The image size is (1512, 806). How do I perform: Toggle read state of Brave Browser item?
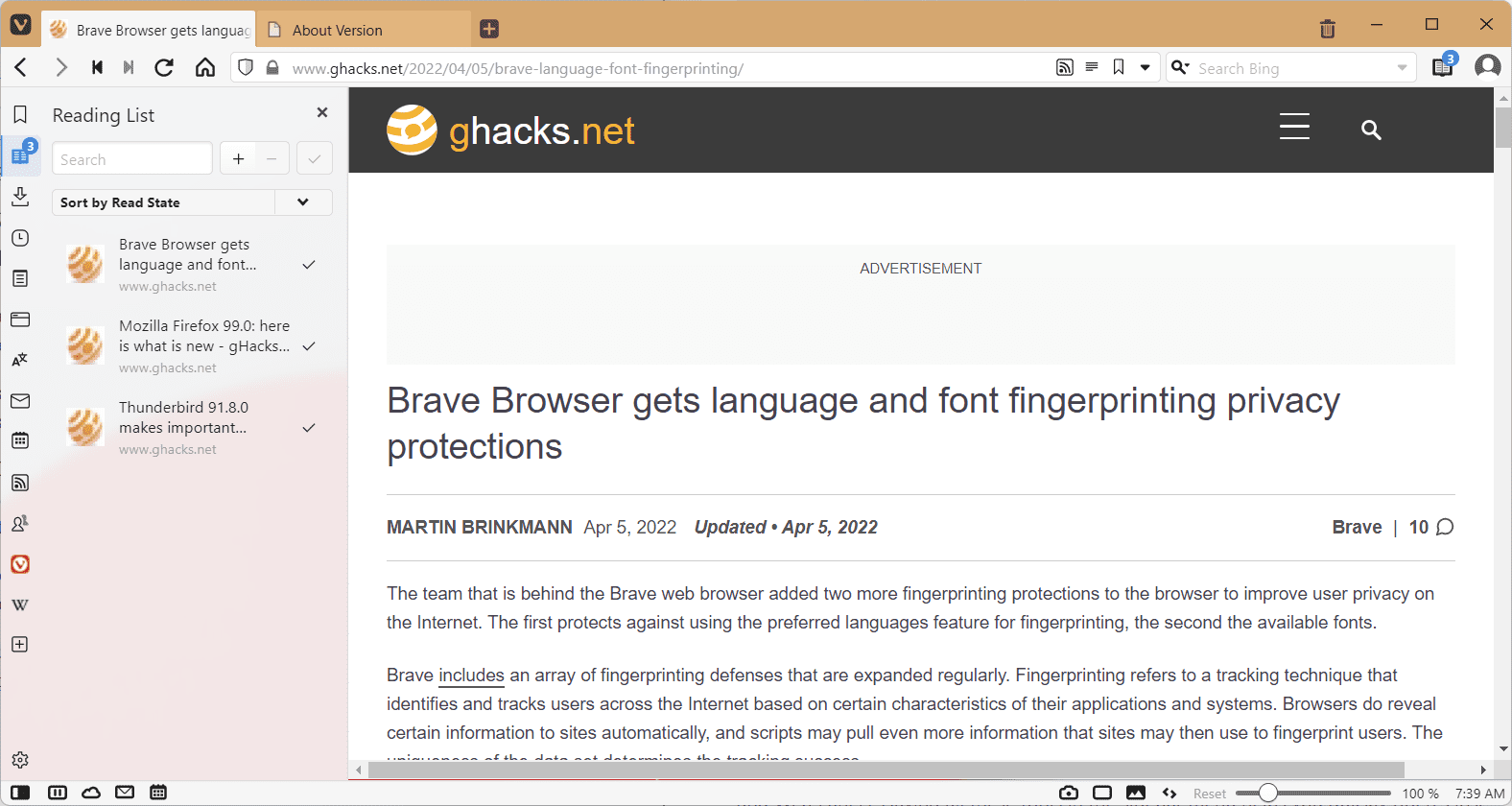309,265
